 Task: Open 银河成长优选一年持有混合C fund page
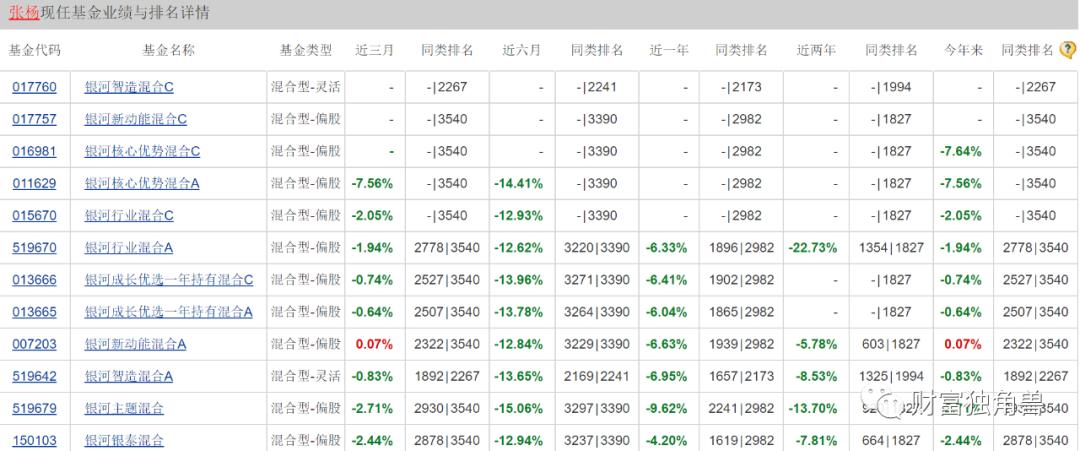pos(169,280)
